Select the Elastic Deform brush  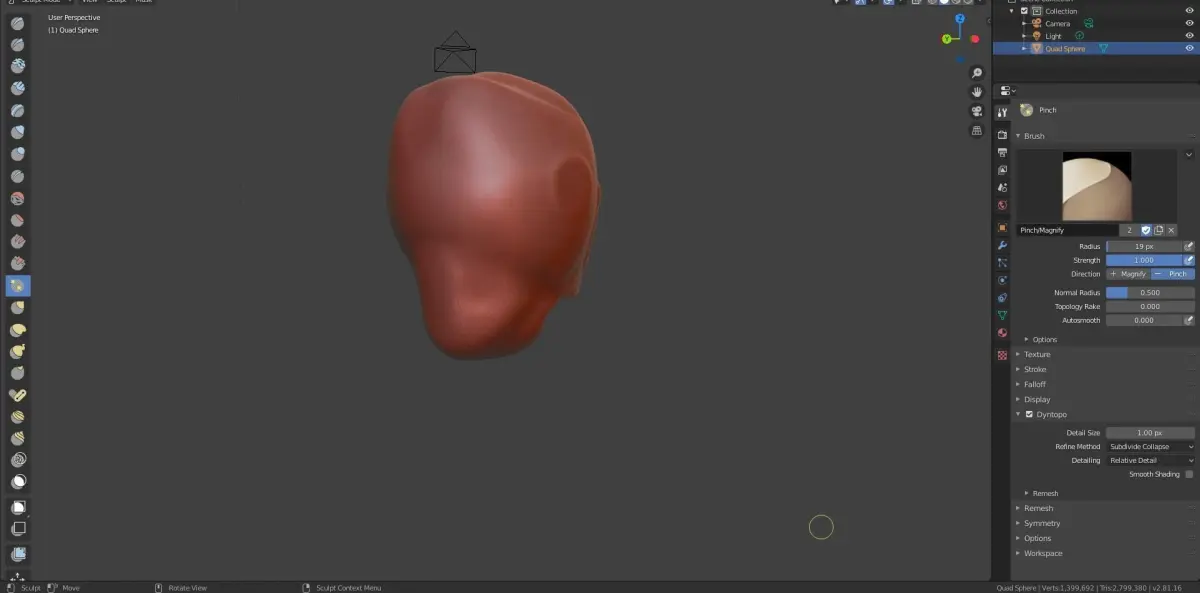(x=18, y=330)
